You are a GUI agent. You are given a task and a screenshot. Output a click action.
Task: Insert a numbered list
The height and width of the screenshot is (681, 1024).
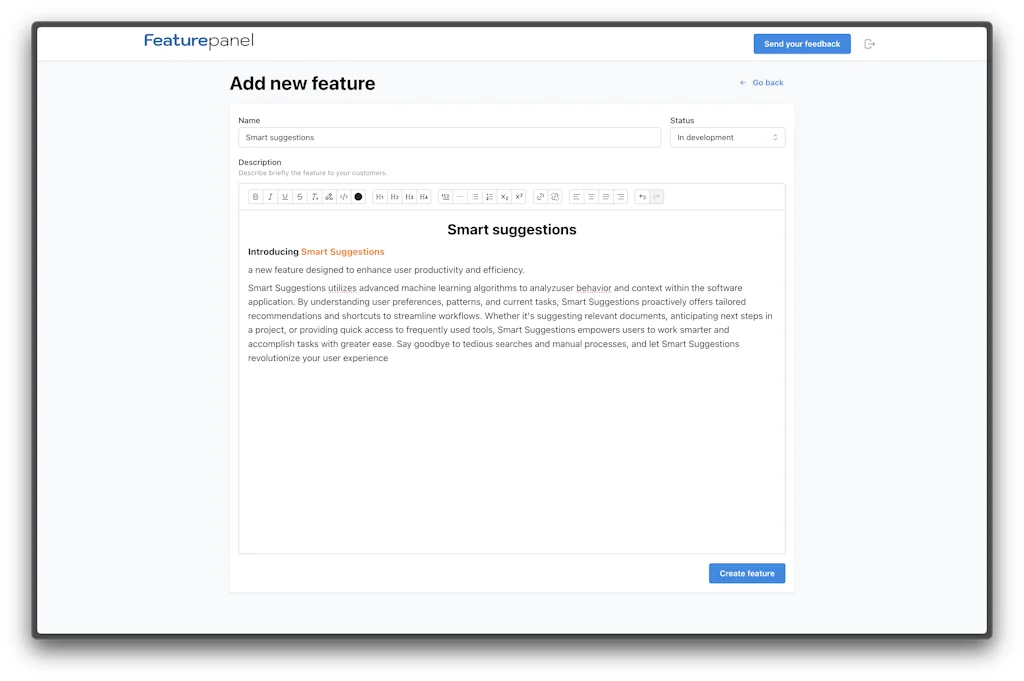point(488,196)
